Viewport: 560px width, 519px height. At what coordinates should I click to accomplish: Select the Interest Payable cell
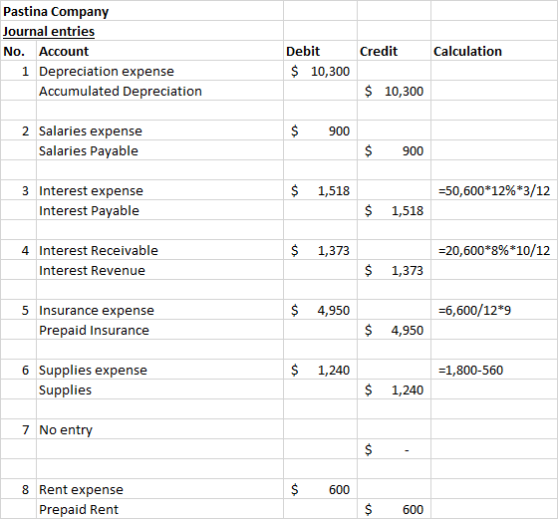(160, 210)
